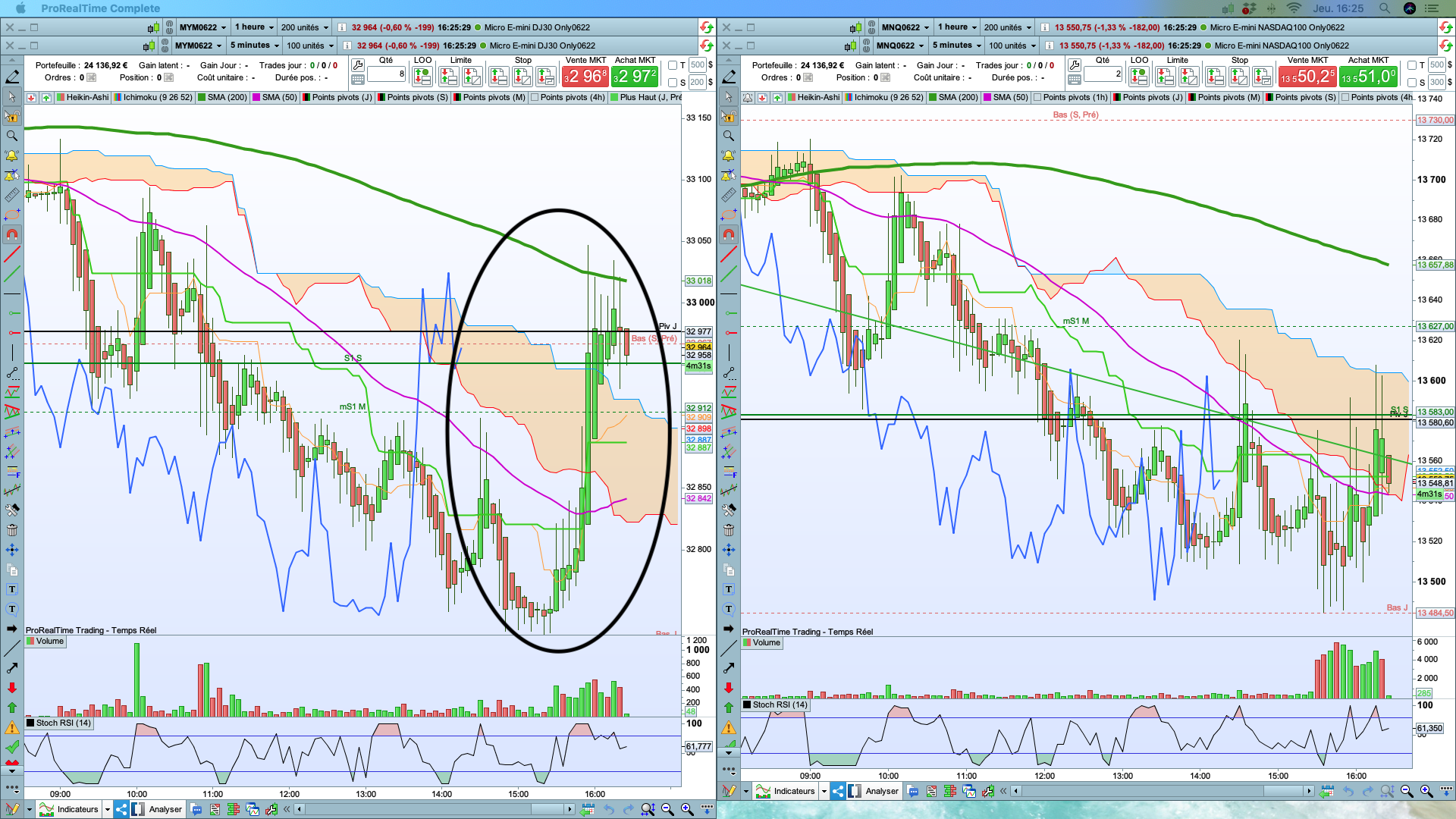Select the text T tool in right toolbar
1456x819 pixels.
coord(729,589)
